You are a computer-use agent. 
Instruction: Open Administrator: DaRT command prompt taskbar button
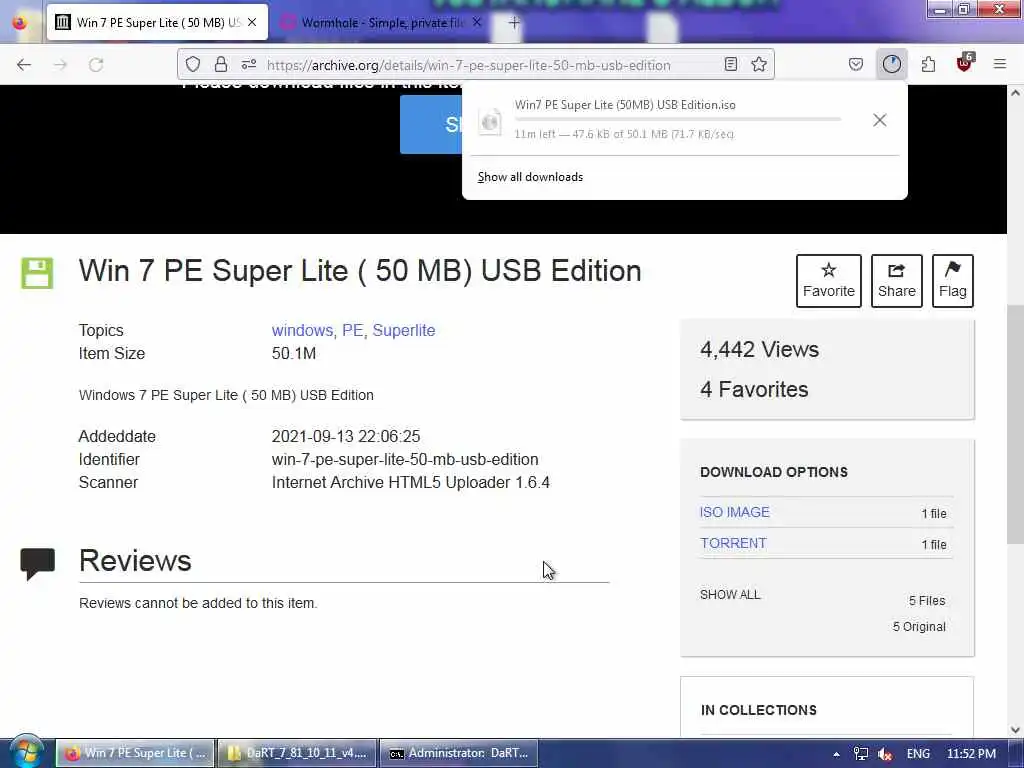tap(459, 753)
